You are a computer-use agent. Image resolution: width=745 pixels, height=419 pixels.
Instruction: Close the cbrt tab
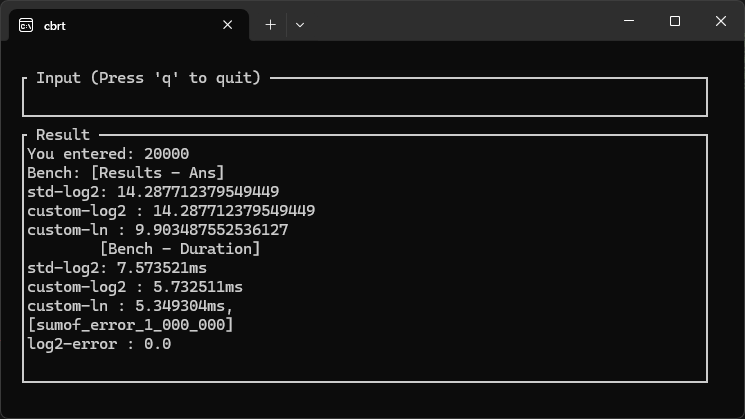tap(228, 25)
